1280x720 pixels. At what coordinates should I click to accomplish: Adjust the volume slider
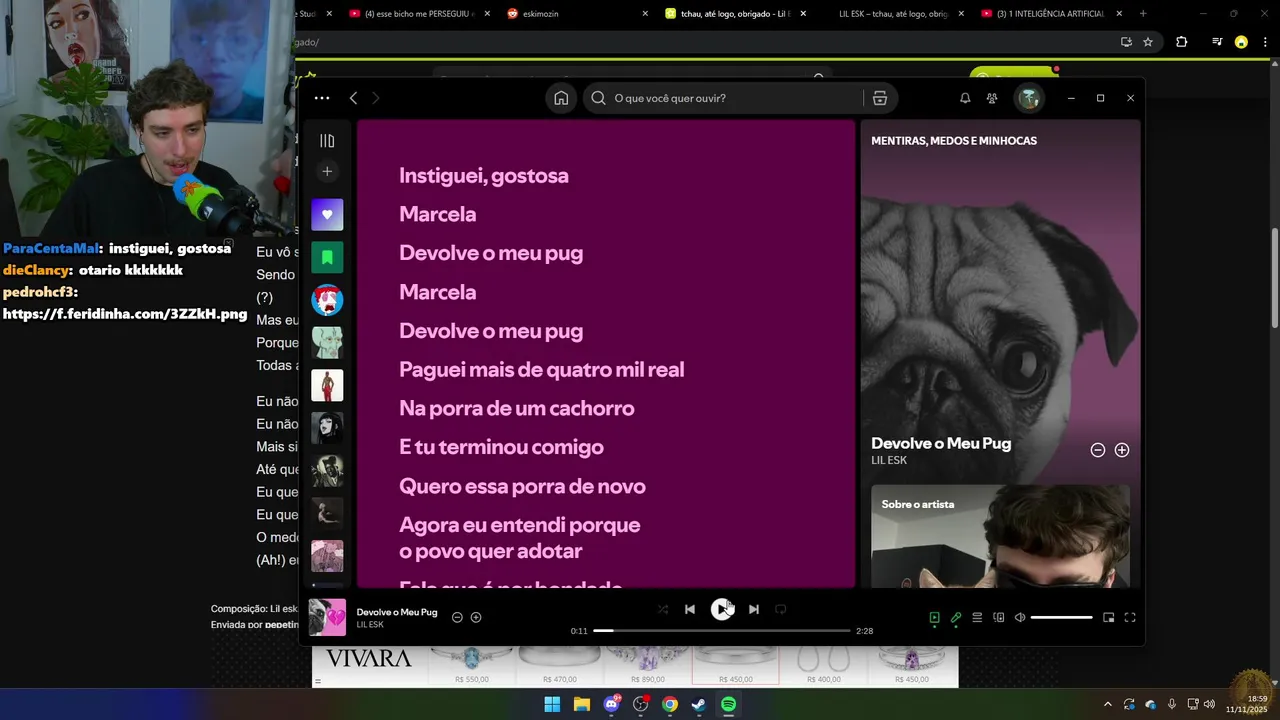pos(1062,618)
